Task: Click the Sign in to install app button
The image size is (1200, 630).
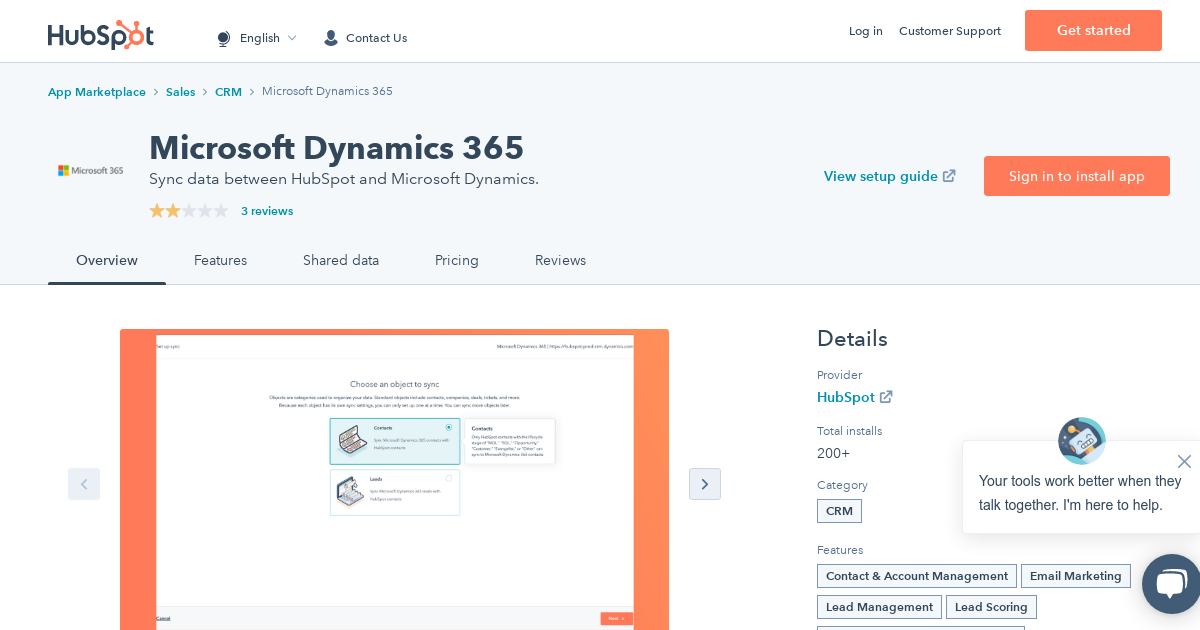Action: tap(1077, 176)
